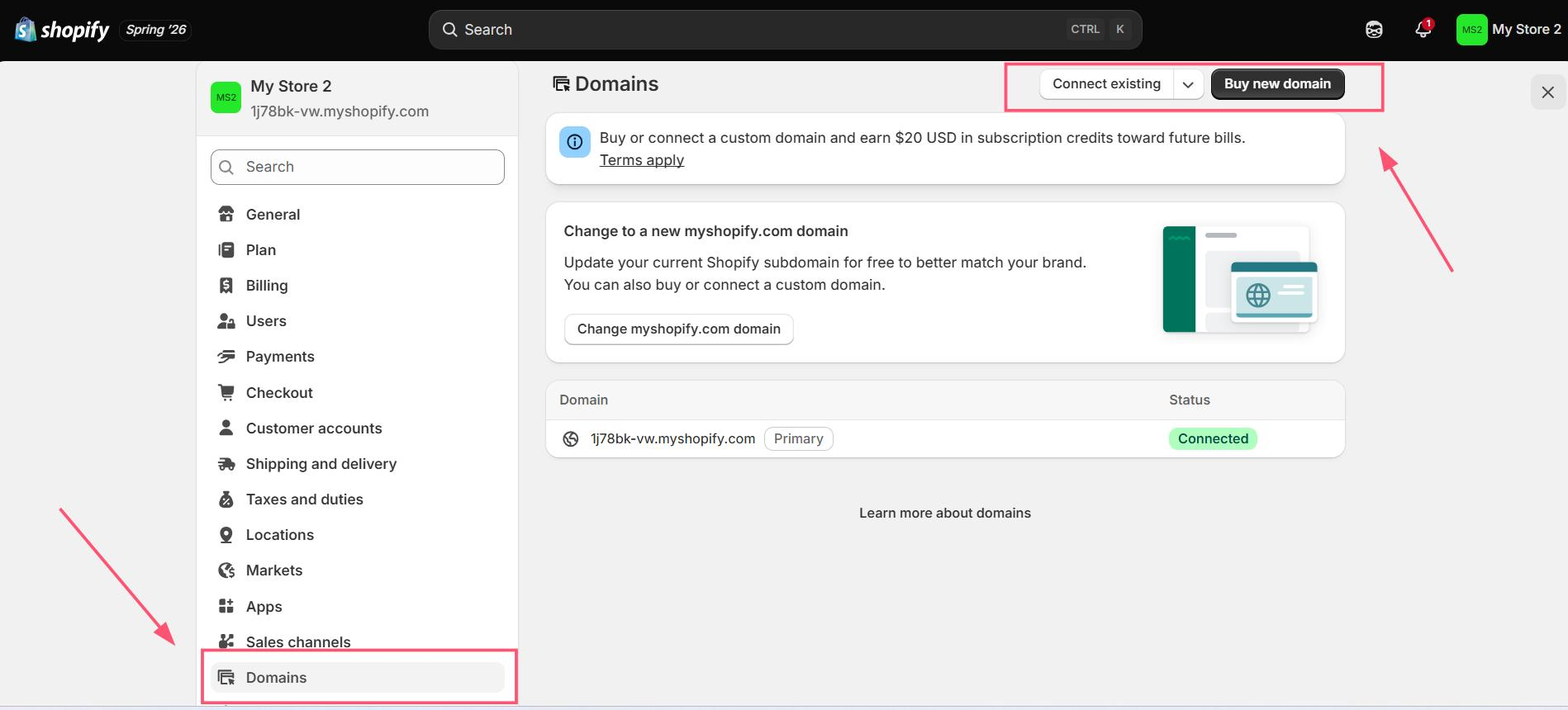Click the magnifier icon in top search bar
The image size is (1568, 710).
[x=450, y=30]
